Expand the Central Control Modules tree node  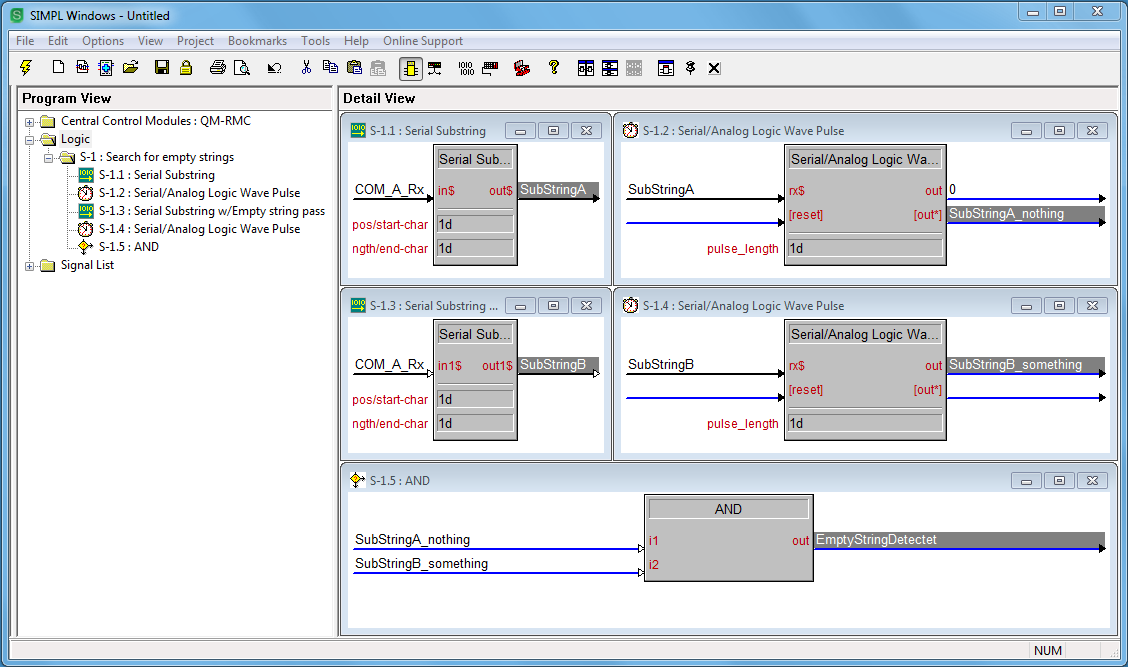pos(30,122)
